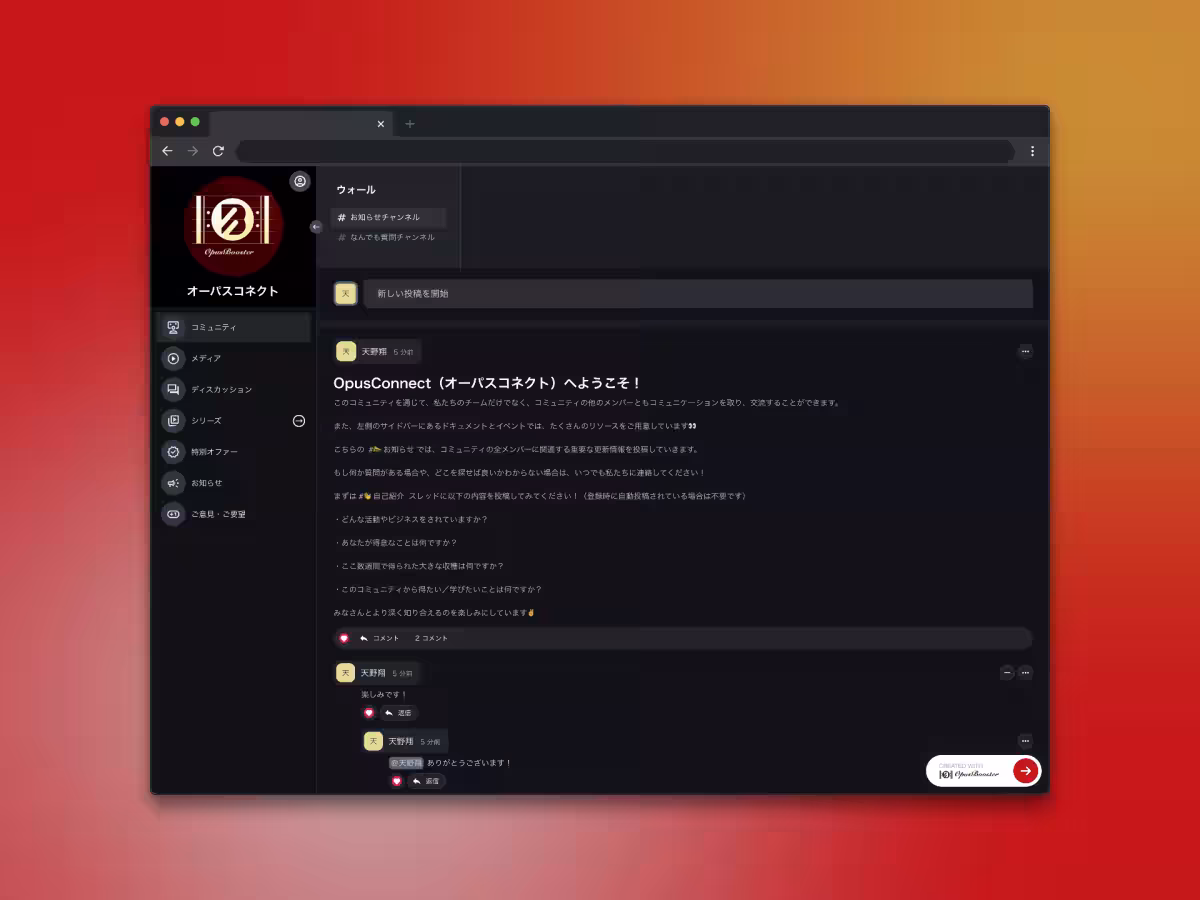The image size is (1200, 900).
Task: Click the reply text ありがとうございます！
Action: [469, 763]
